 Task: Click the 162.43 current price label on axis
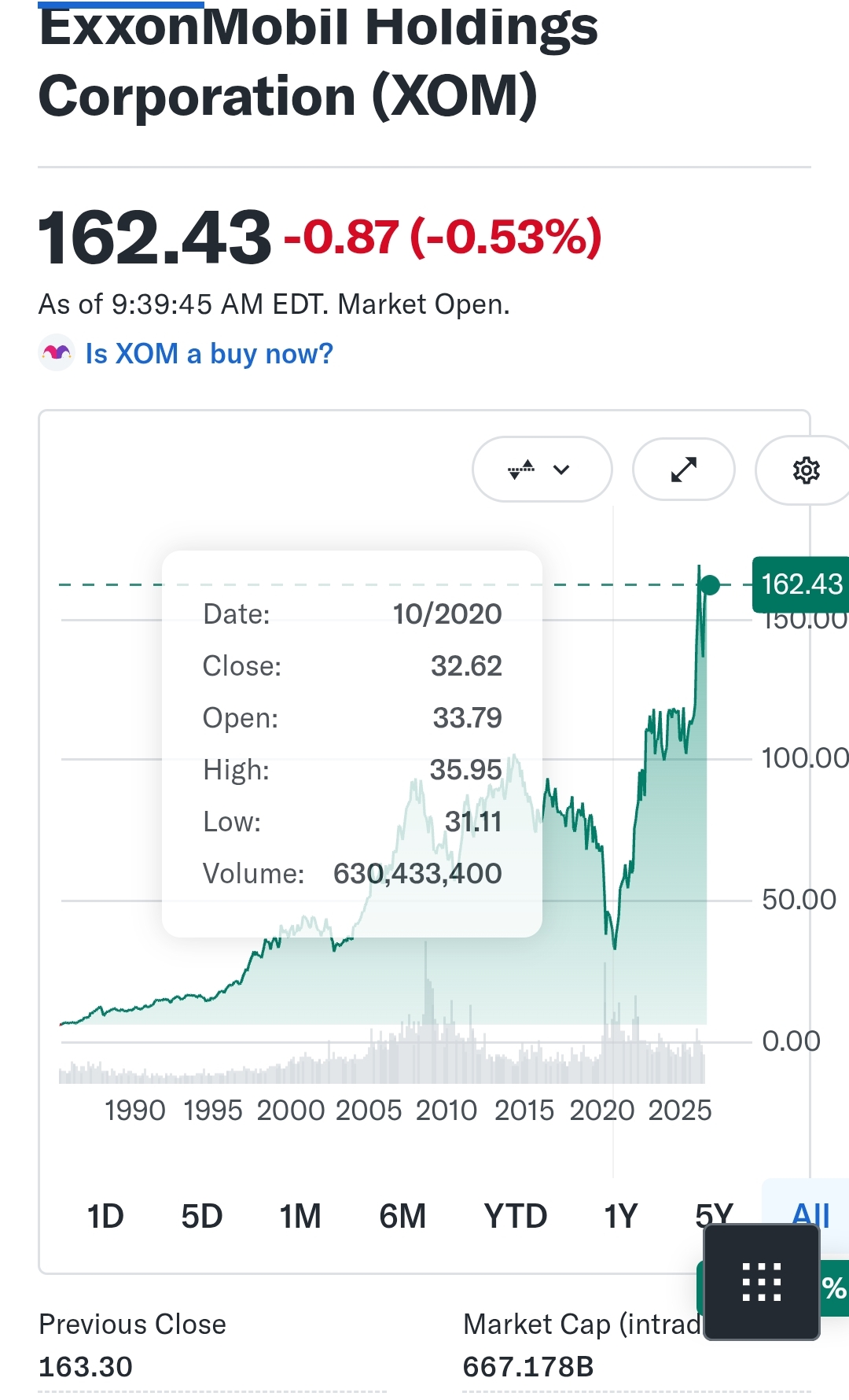[801, 584]
